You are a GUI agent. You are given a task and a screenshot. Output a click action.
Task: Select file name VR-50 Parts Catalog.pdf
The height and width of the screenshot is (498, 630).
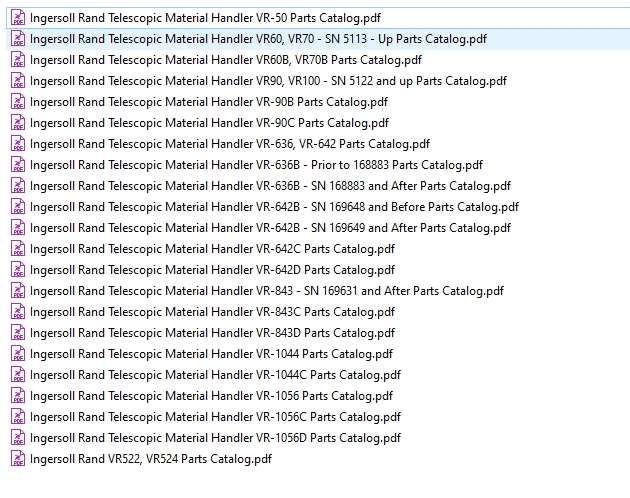click(205, 18)
